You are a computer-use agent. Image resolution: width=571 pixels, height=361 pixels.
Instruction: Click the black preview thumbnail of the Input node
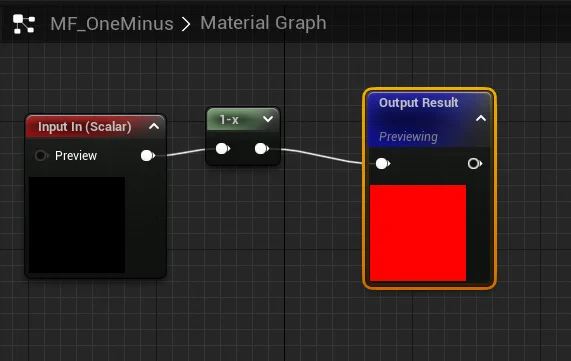tap(77, 225)
